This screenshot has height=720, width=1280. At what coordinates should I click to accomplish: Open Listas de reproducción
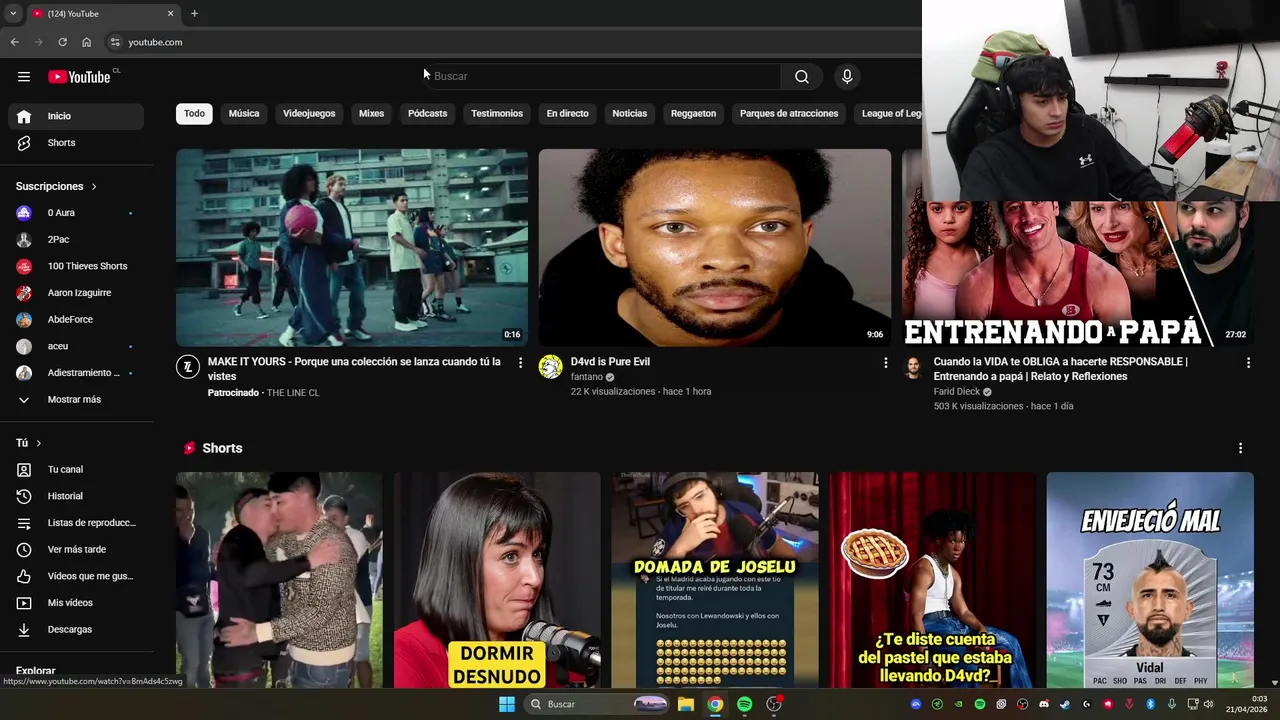point(76,523)
